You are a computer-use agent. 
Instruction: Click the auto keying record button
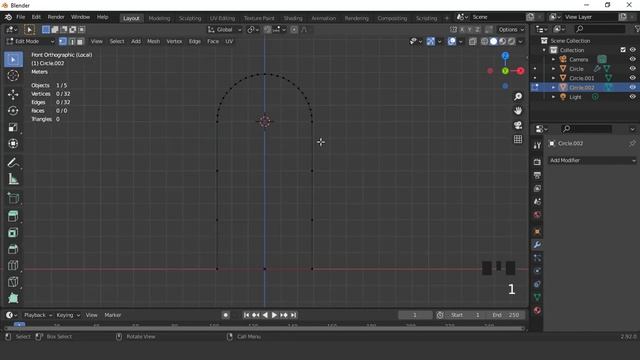pos(225,315)
